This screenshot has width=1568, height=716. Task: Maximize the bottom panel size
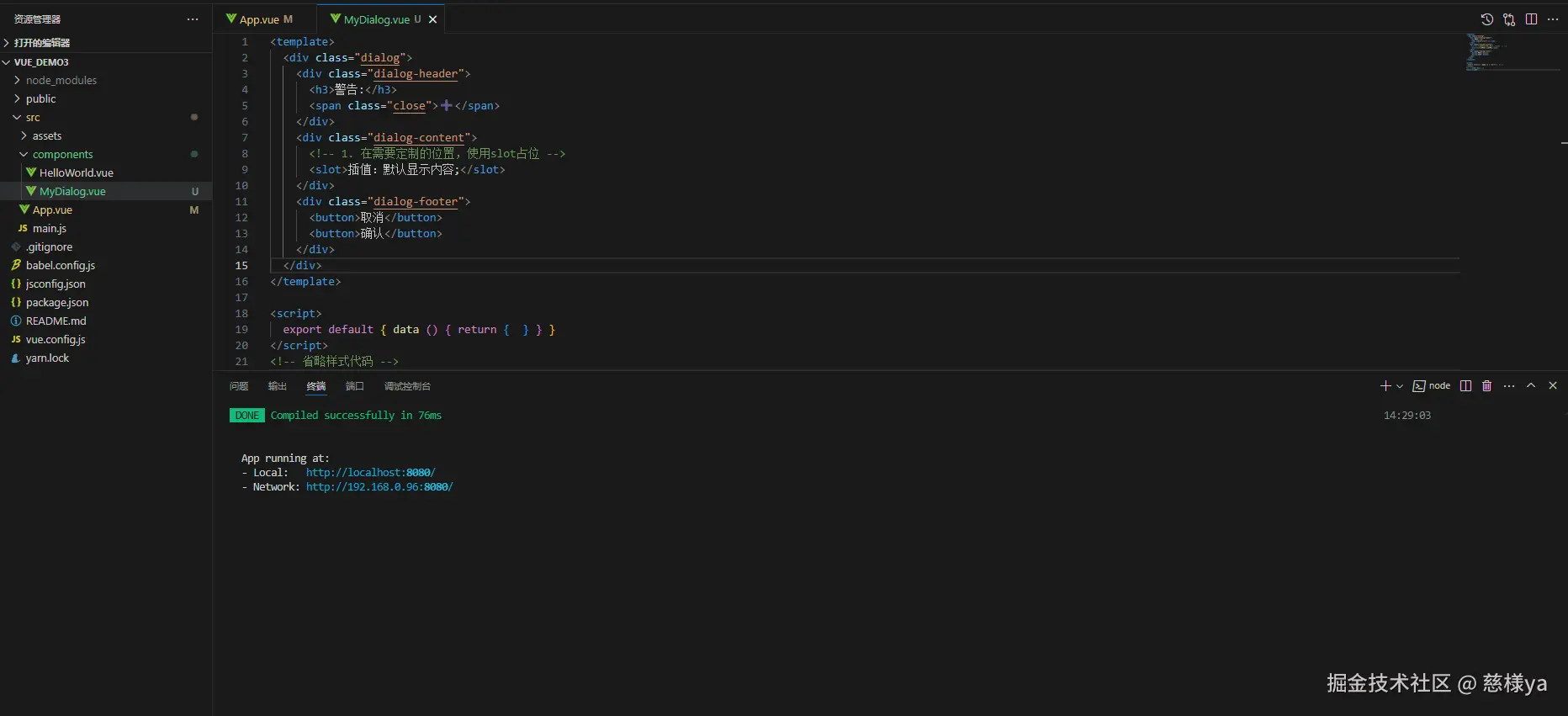[1531, 385]
